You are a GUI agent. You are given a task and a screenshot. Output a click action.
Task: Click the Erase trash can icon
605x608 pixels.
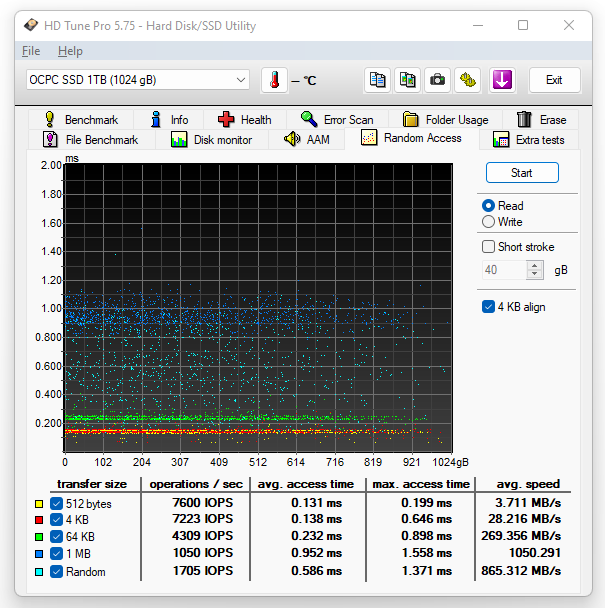[x=524, y=119]
